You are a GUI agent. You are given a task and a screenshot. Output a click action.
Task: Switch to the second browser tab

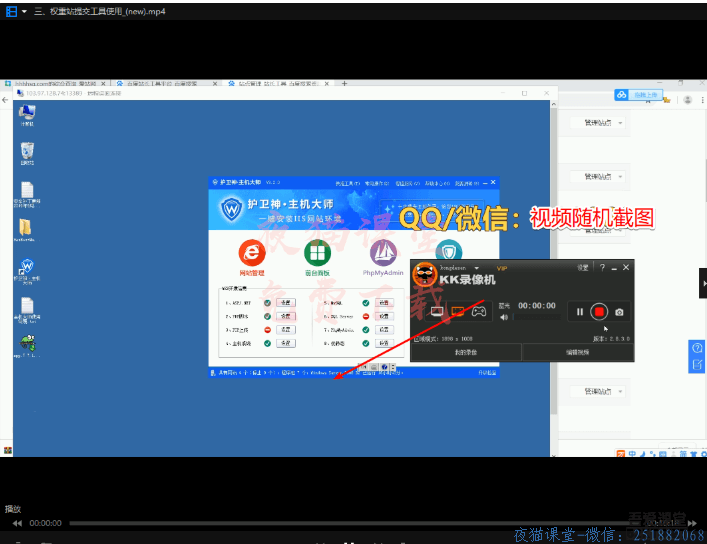point(162,83)
